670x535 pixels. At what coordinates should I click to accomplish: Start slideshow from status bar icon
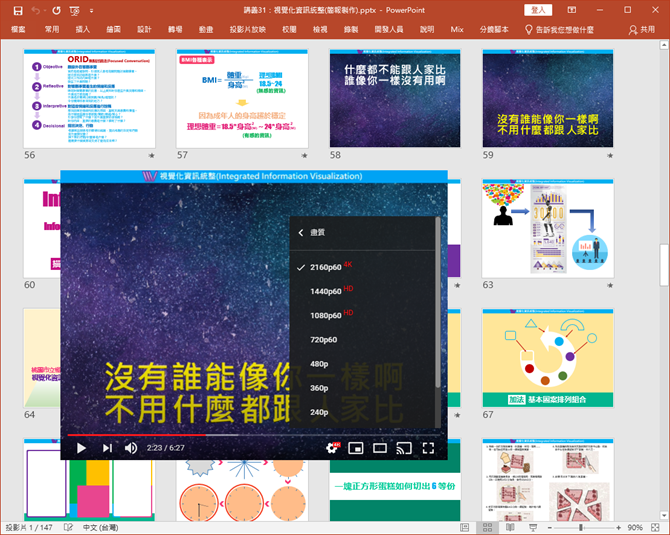click(533, 528)
